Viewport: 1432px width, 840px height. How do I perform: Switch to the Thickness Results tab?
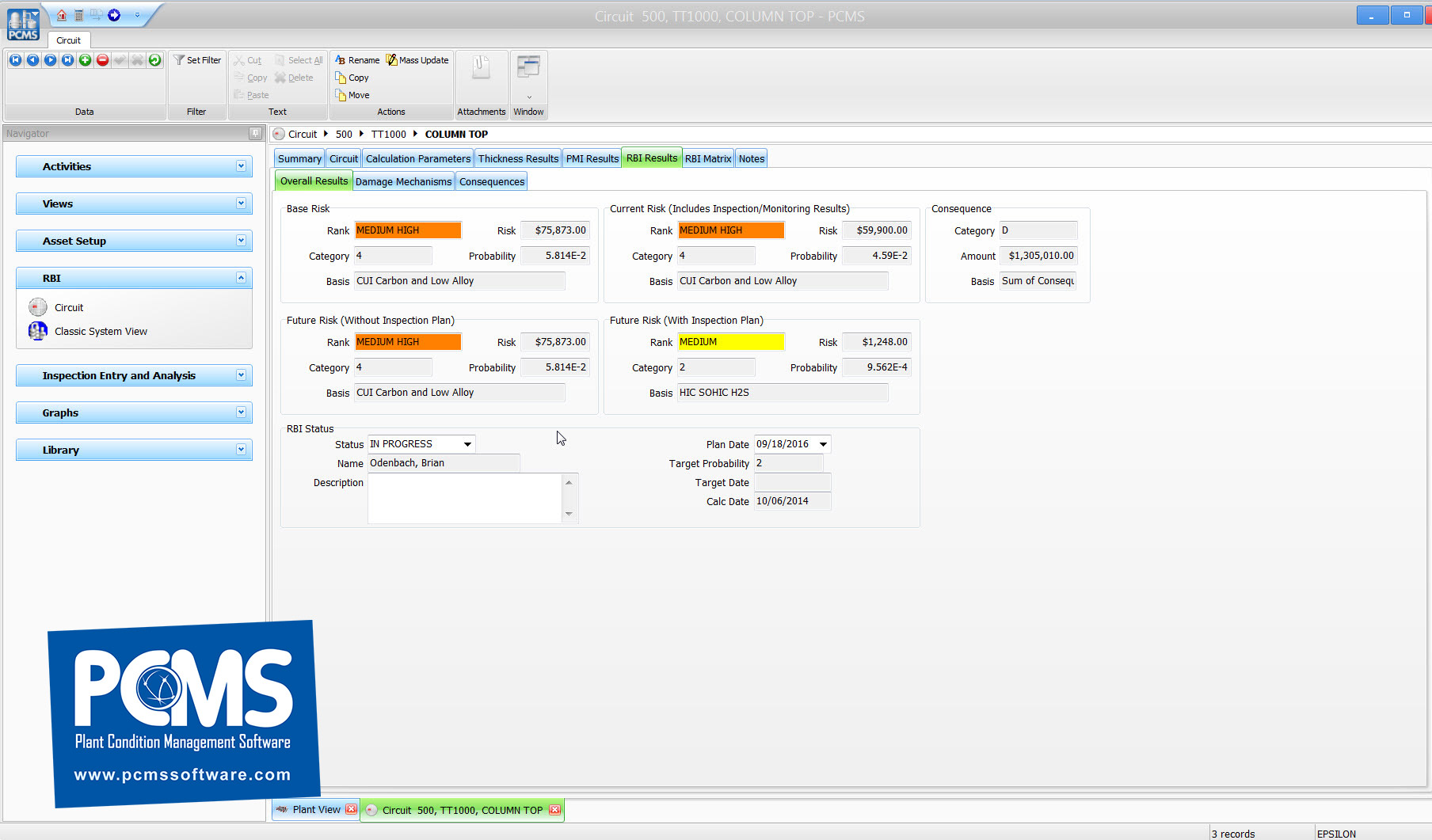coord(517,158)
